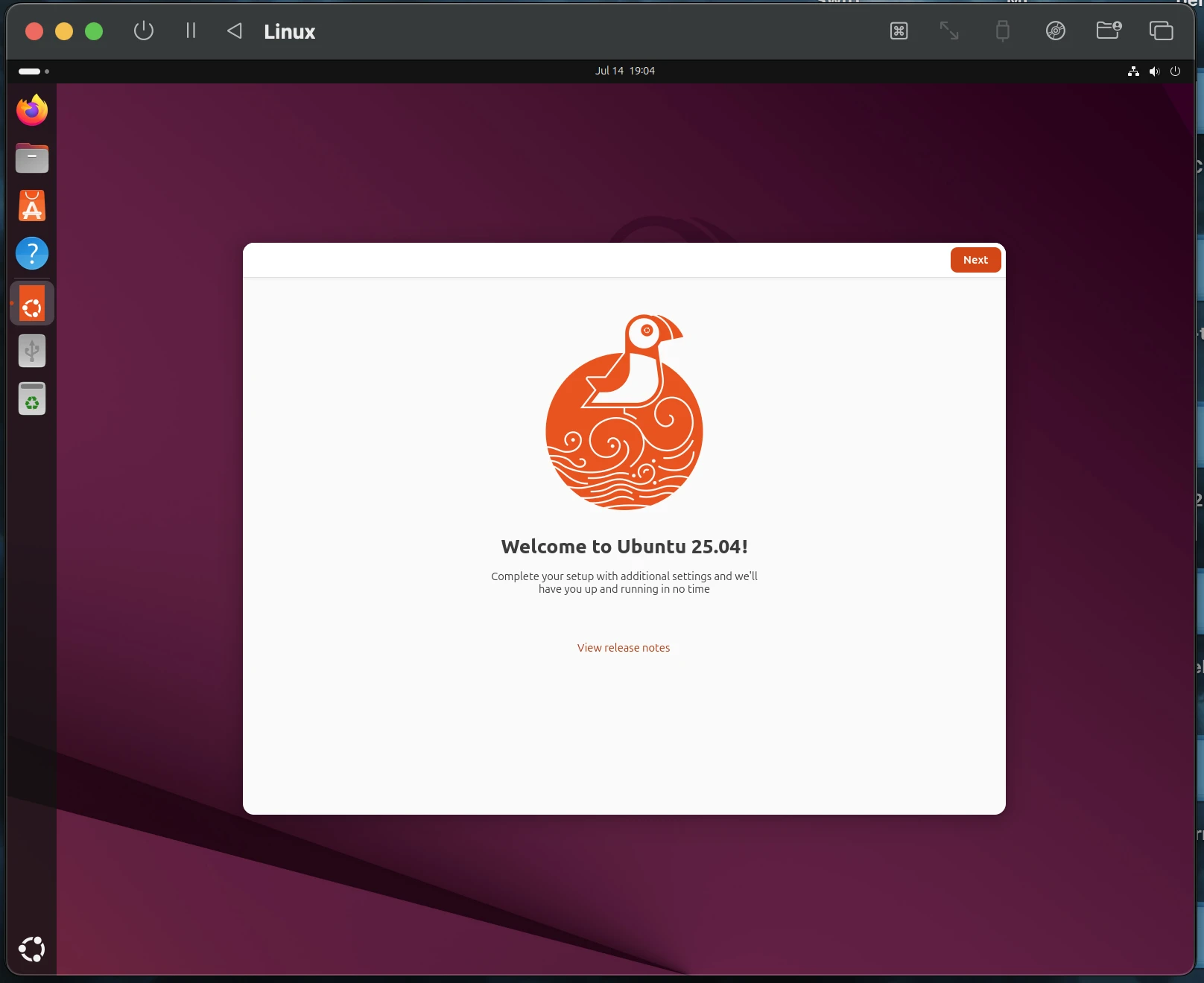Click the Next button in welcome dialog
This screenshot has width=1204, height=983.
pos(975,260)
